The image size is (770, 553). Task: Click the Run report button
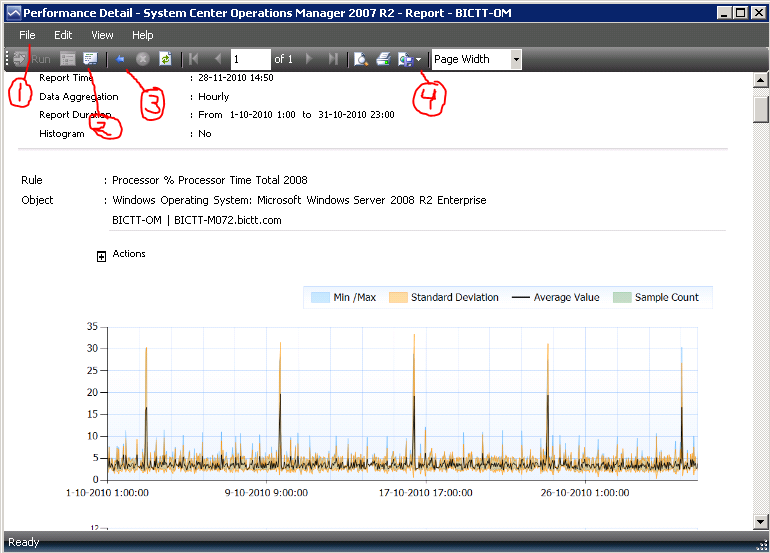click(32, 59)
